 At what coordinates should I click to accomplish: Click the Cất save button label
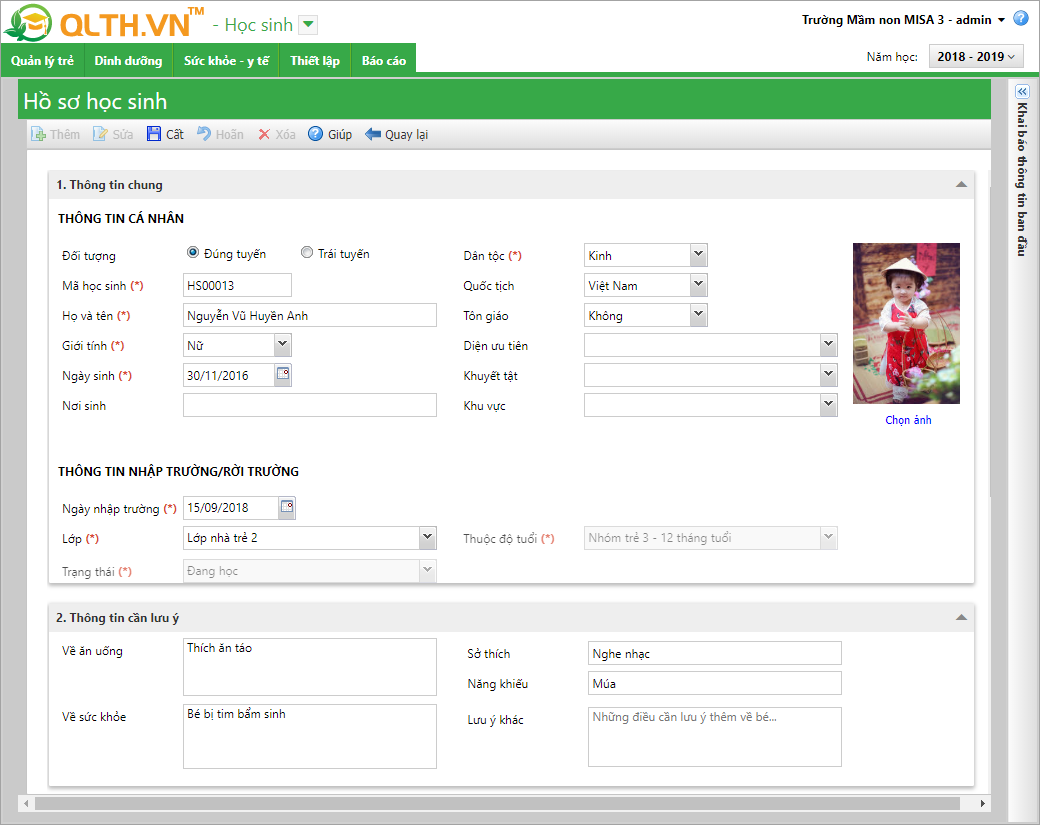[x=174, y=135]
